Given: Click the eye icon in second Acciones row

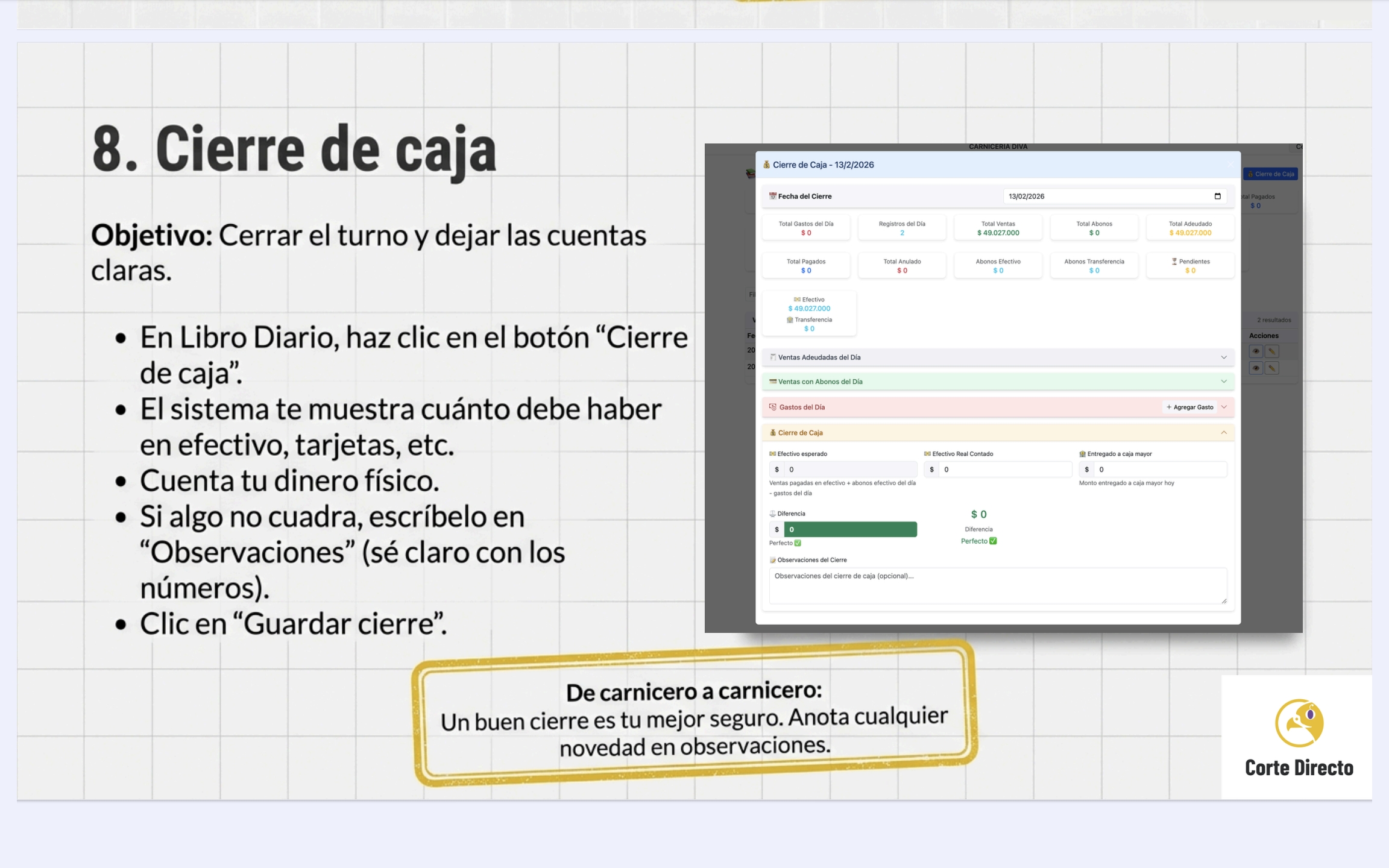Looking at the screenshot, I should 1256,368.
